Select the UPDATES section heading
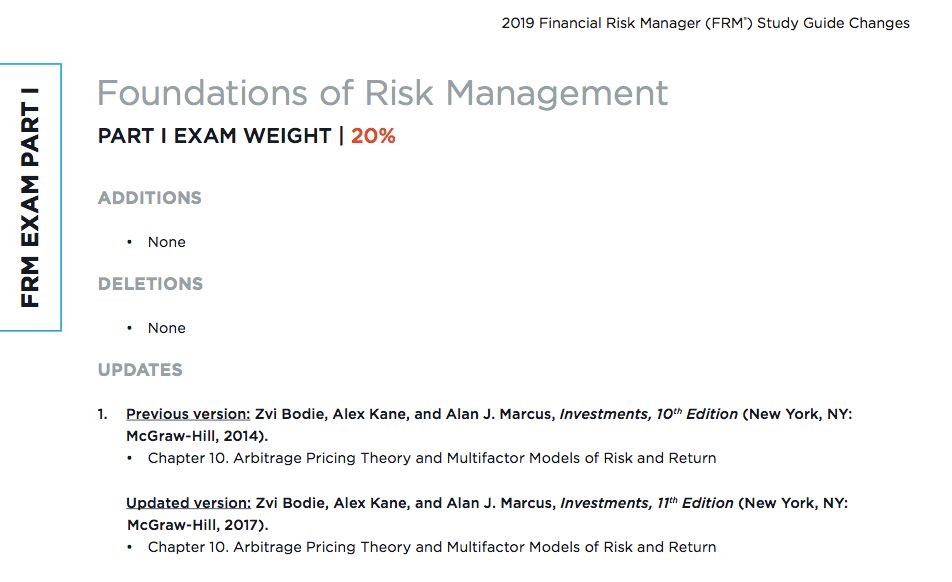 coord(140,370)
